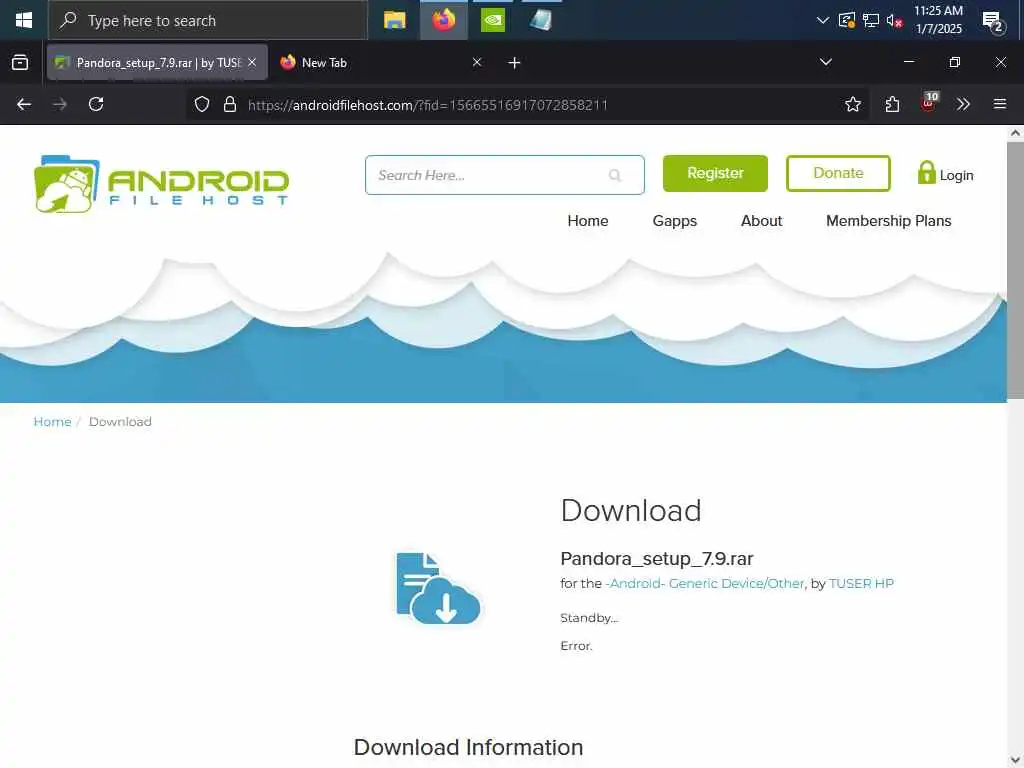Open the notification center with 2 alerts

993,22
